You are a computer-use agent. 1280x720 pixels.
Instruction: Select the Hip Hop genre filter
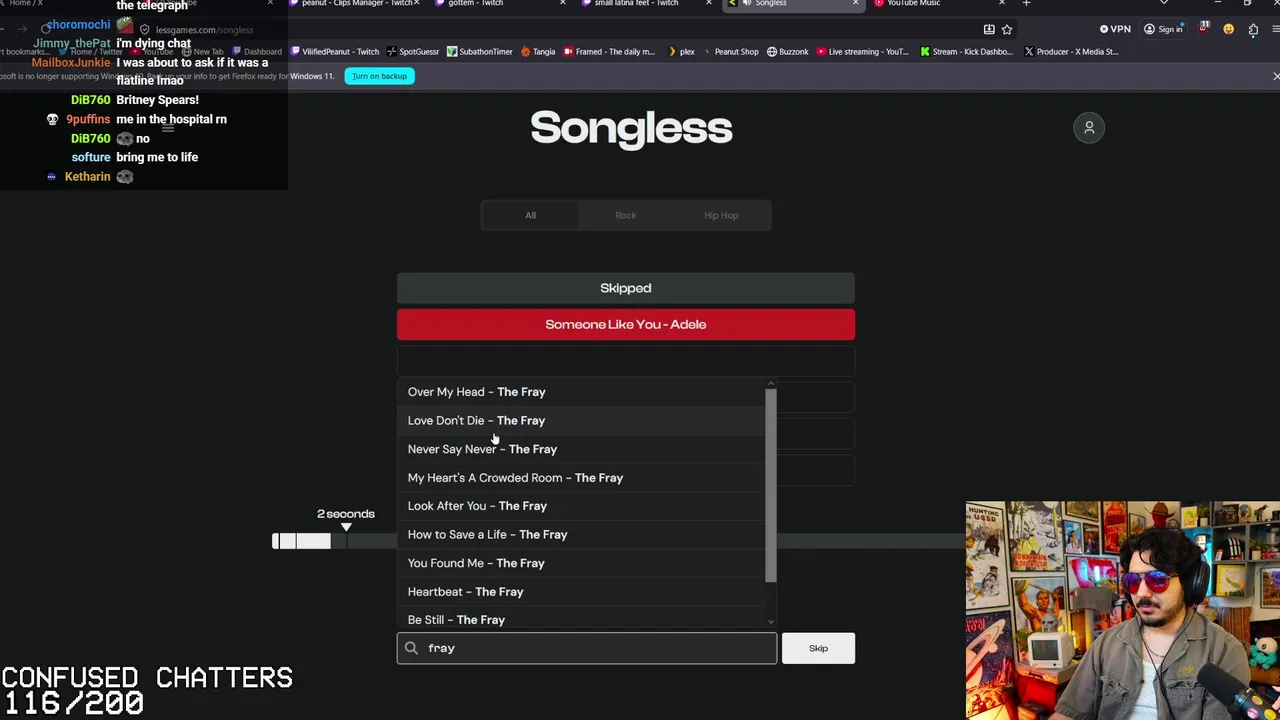point(721,215)
